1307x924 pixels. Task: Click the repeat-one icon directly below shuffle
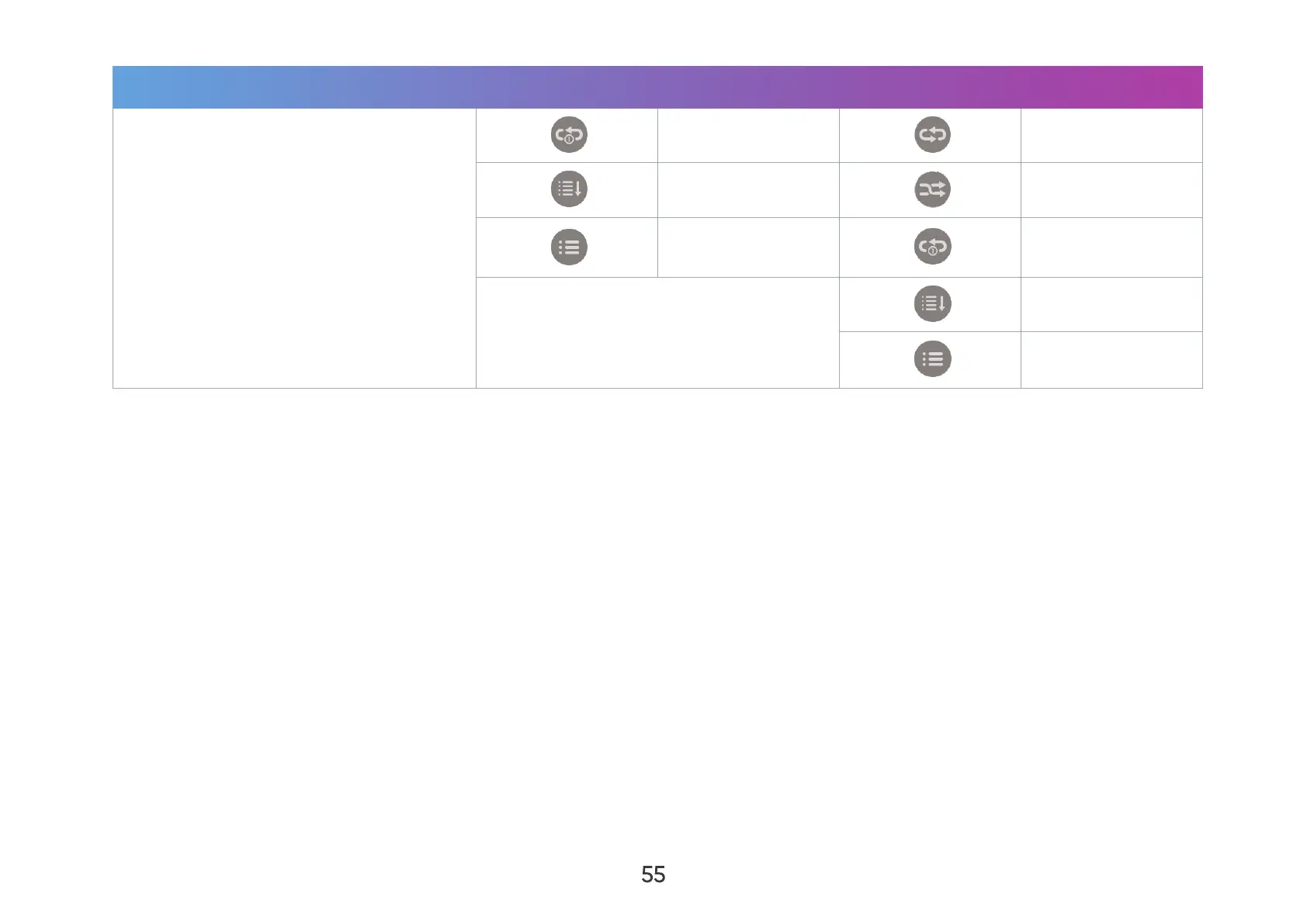tap(932, 247)
